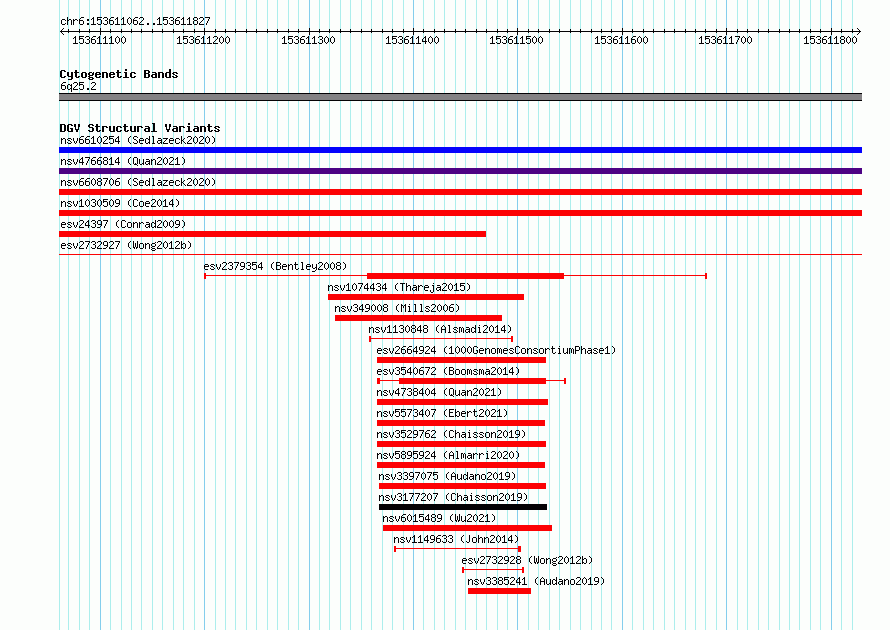890x630 pixels.
Task: Click ruler position 153611800
Action: coord(830,40)
